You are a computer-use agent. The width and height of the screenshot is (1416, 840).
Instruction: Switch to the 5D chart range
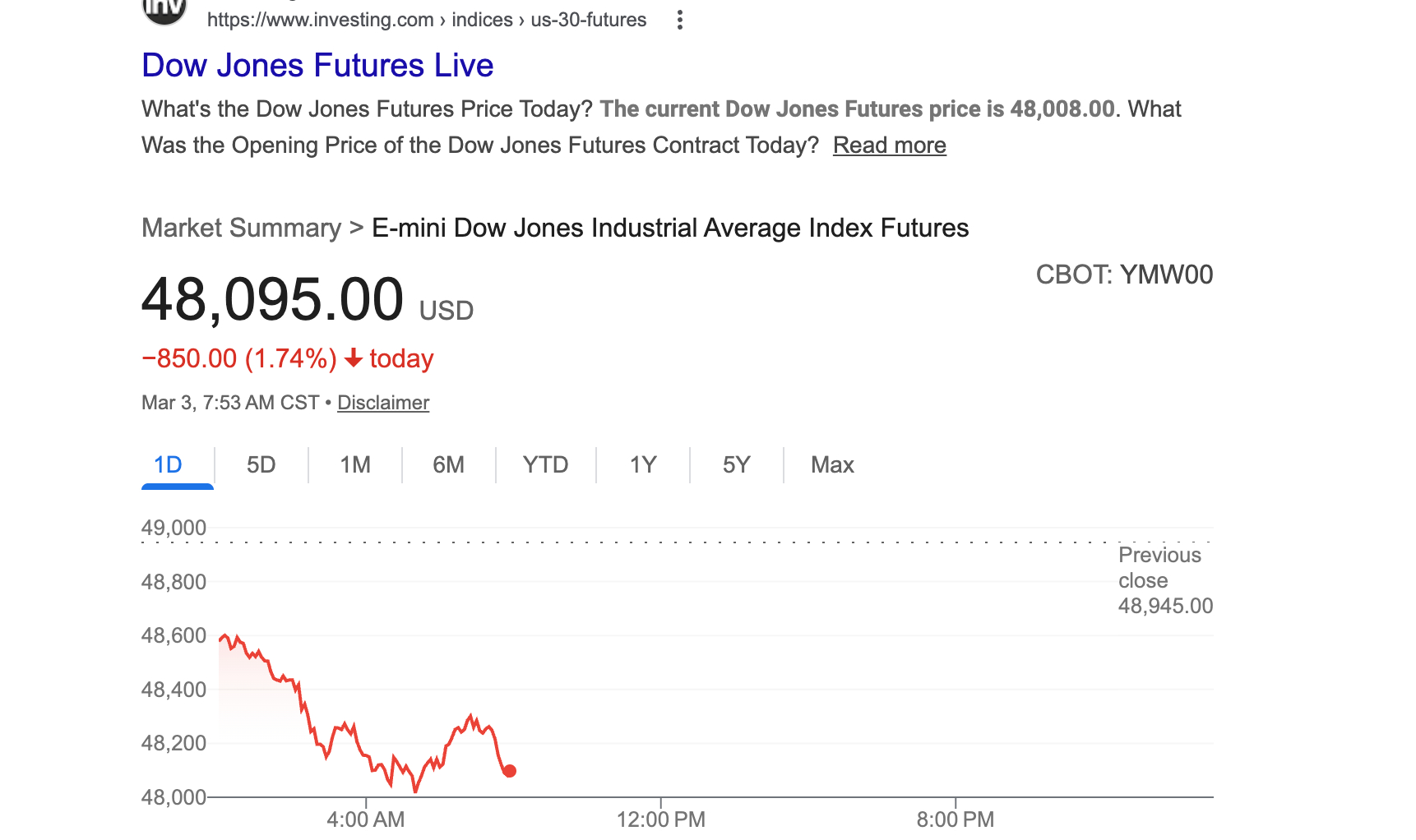pyautogui.click(x=261, y=465)
